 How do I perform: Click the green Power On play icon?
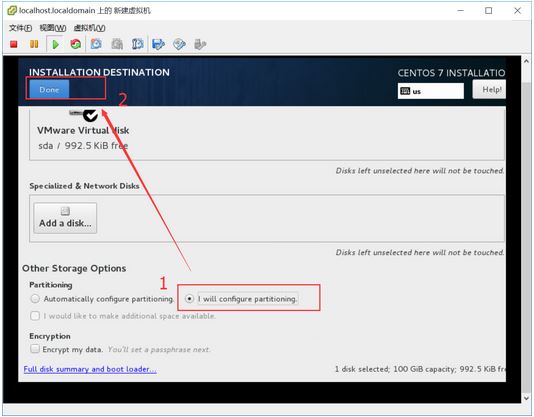point(55,44)
